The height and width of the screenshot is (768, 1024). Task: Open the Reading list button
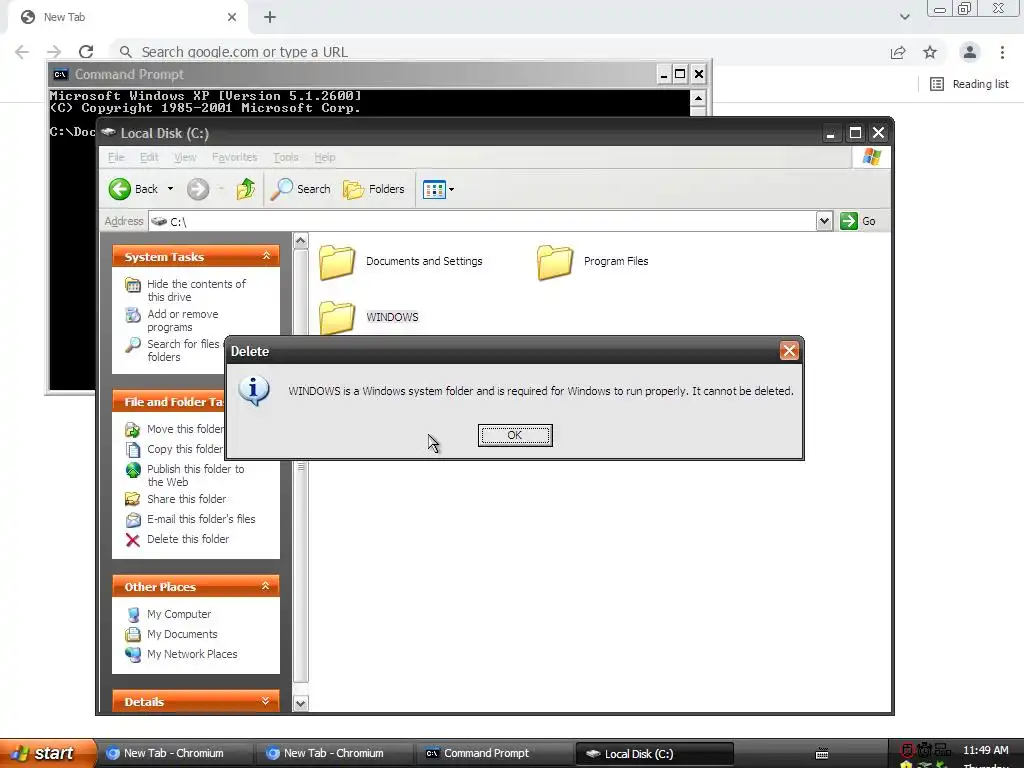click(x=969, y=84)
